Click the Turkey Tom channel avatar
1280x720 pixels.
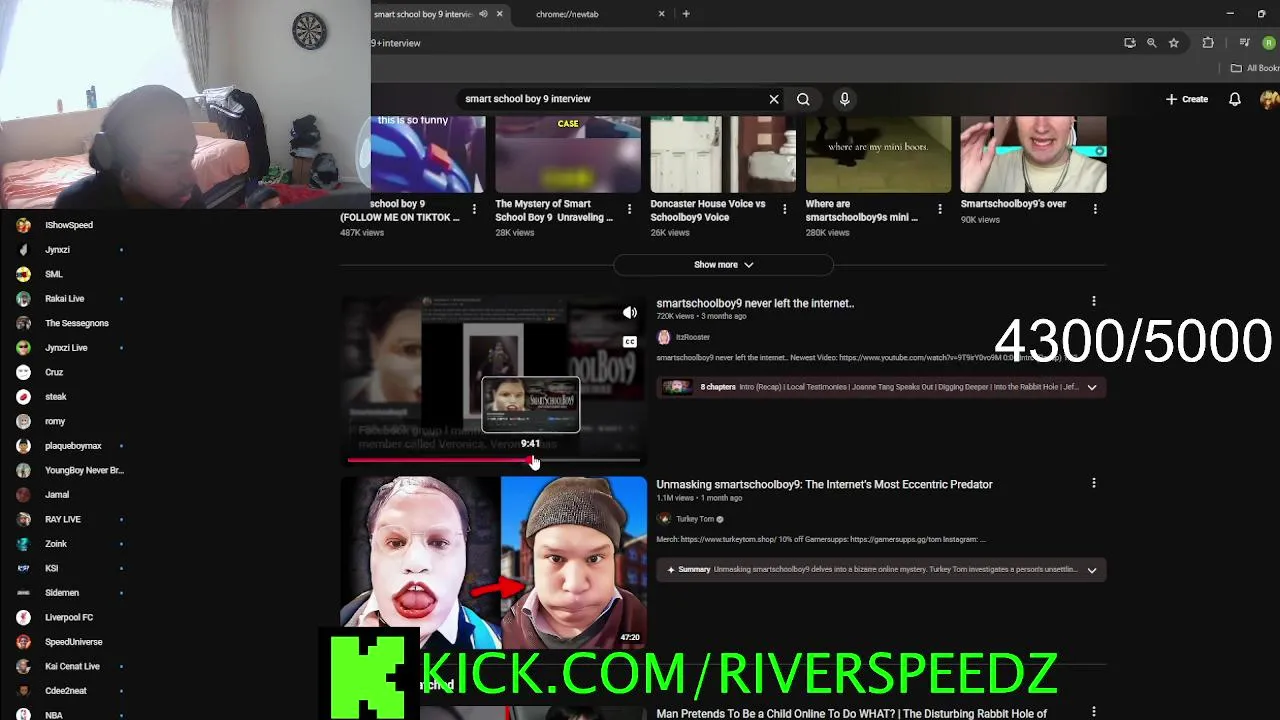(663, 519)
